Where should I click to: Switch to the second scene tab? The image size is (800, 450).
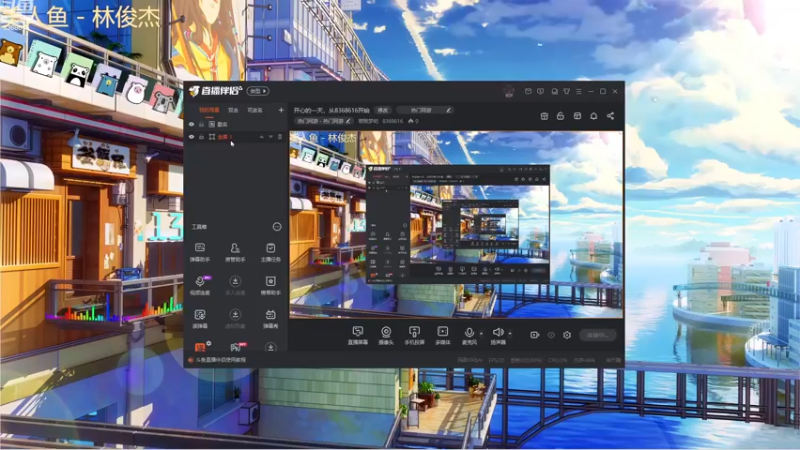[x=233, y=110]
